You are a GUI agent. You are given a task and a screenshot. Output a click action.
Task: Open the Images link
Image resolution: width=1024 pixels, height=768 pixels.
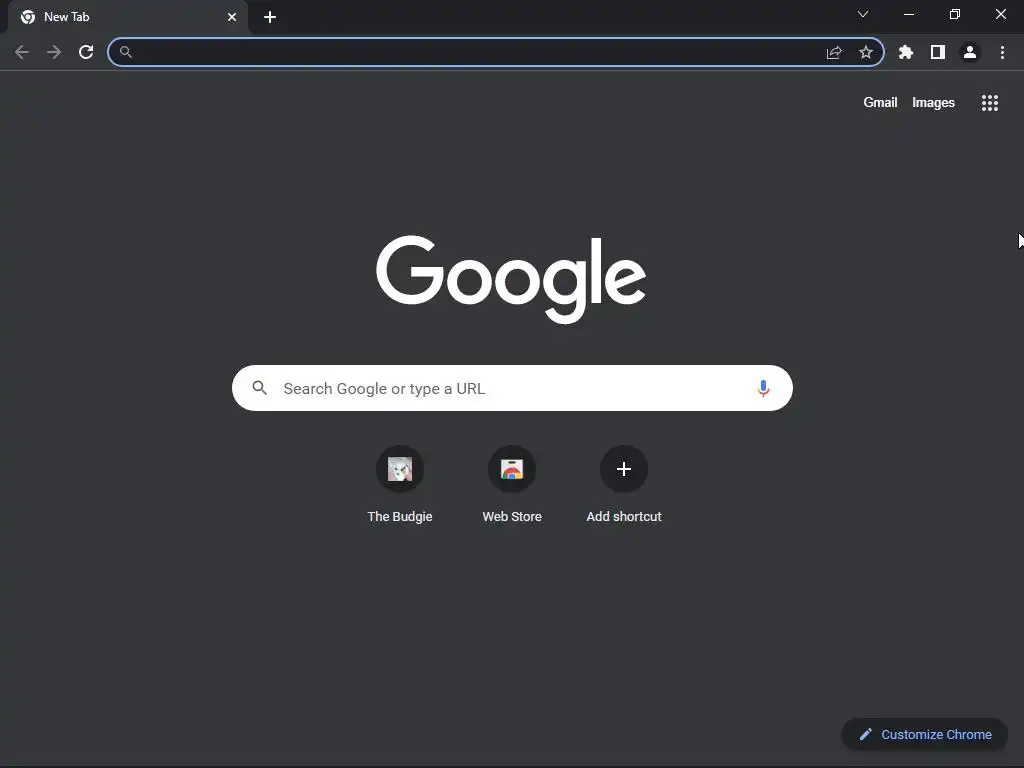tap(933, 103)
